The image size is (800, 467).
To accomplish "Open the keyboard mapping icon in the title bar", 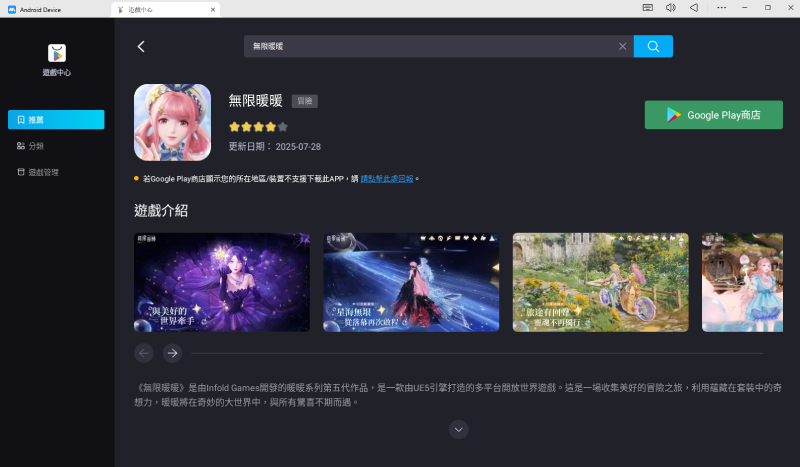I will click(x=647, y=8).
